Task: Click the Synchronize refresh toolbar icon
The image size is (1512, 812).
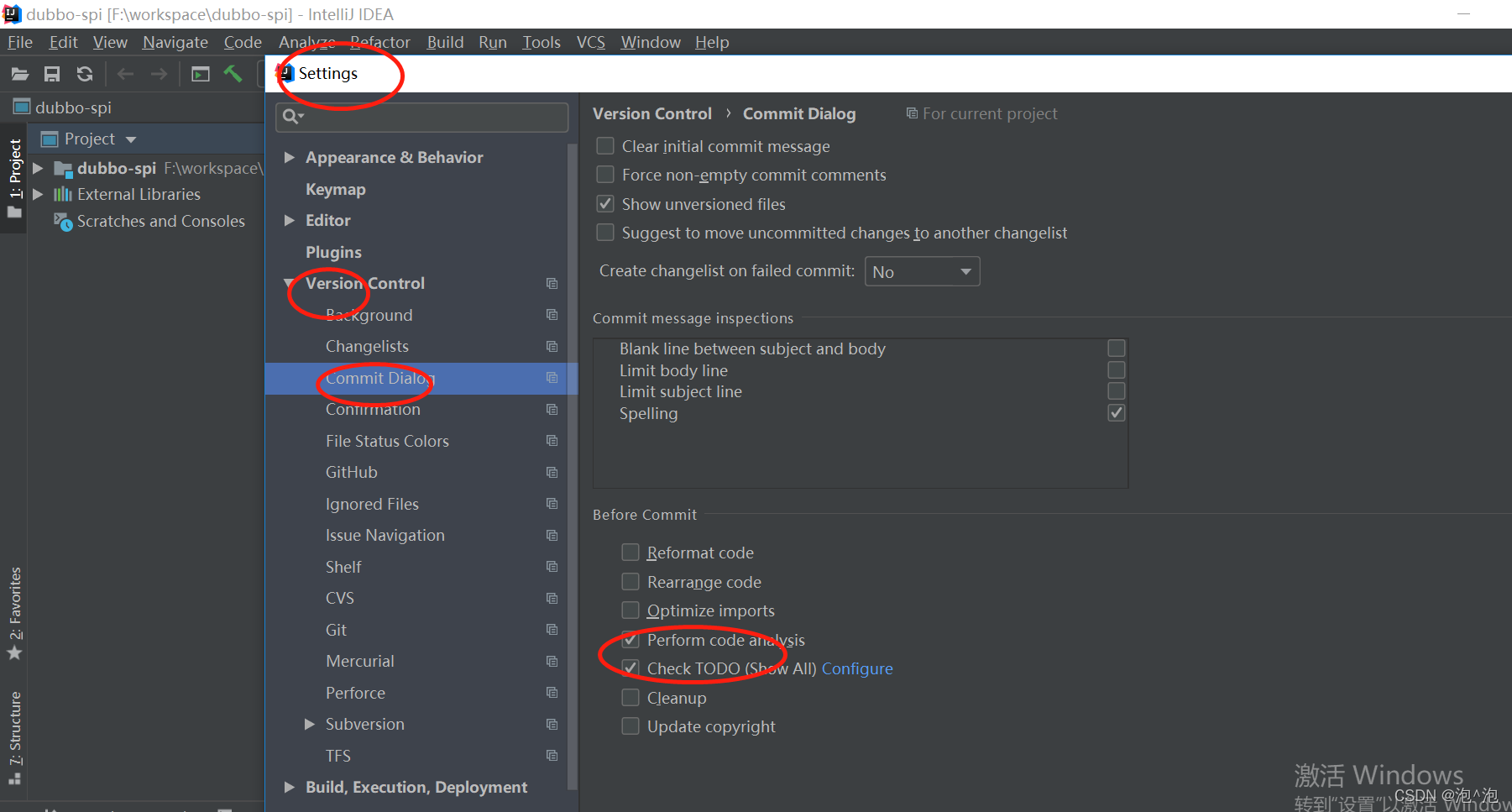Action: [x=85, y=74]
